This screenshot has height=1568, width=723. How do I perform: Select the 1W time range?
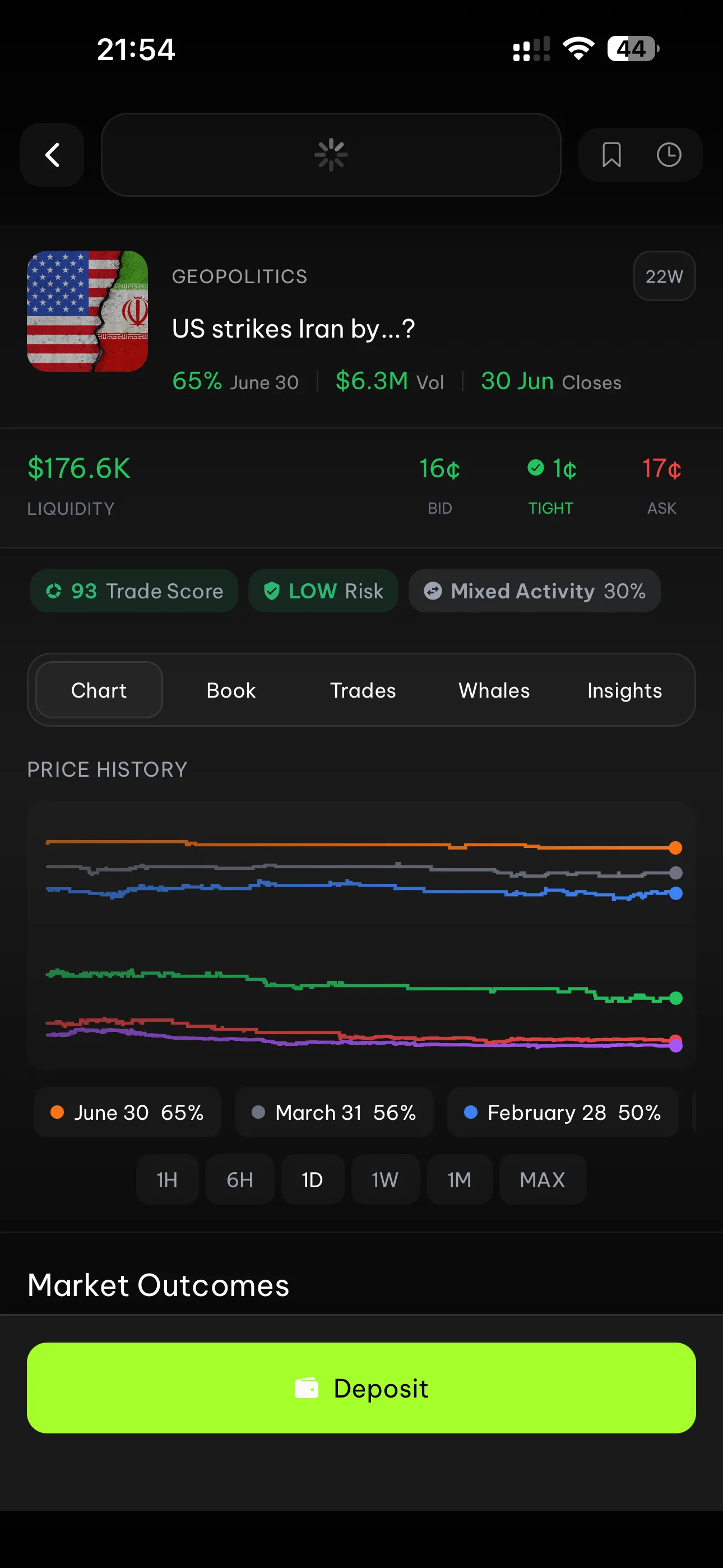[385, 1180]
